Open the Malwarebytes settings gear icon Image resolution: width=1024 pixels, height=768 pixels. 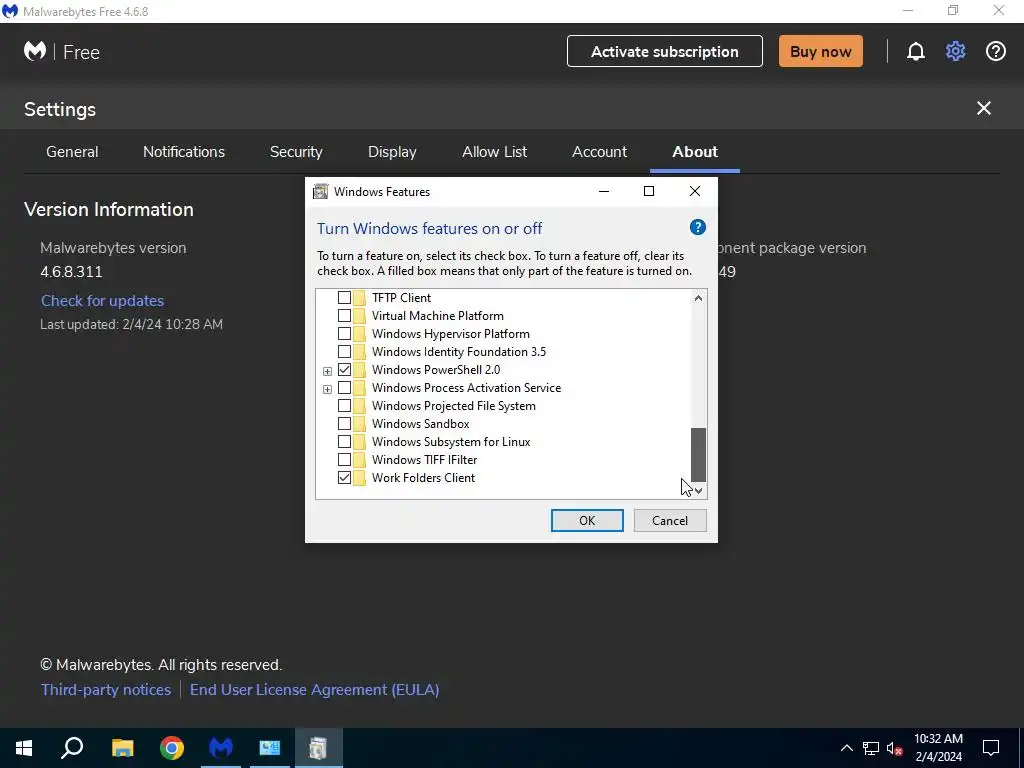pos(955,52)
